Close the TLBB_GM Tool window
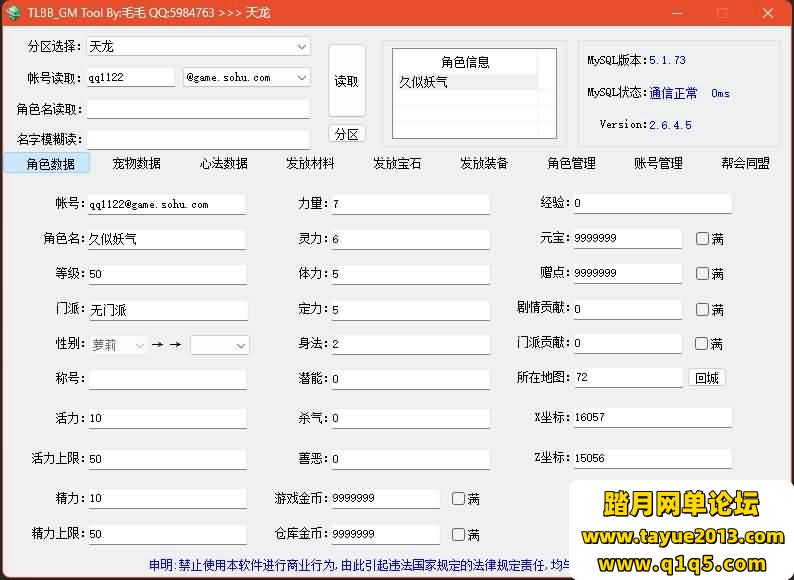This screenshot has height=580, width=794. [x=768, y=13]
